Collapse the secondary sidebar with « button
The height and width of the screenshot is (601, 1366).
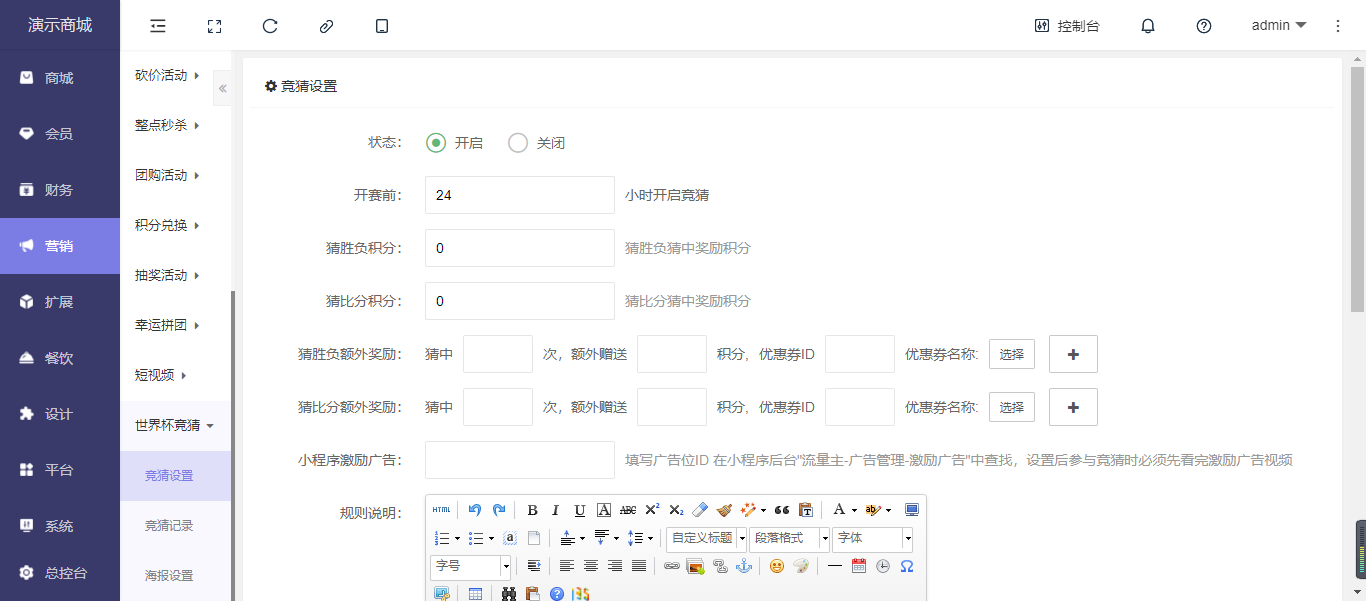click(222, 88)
